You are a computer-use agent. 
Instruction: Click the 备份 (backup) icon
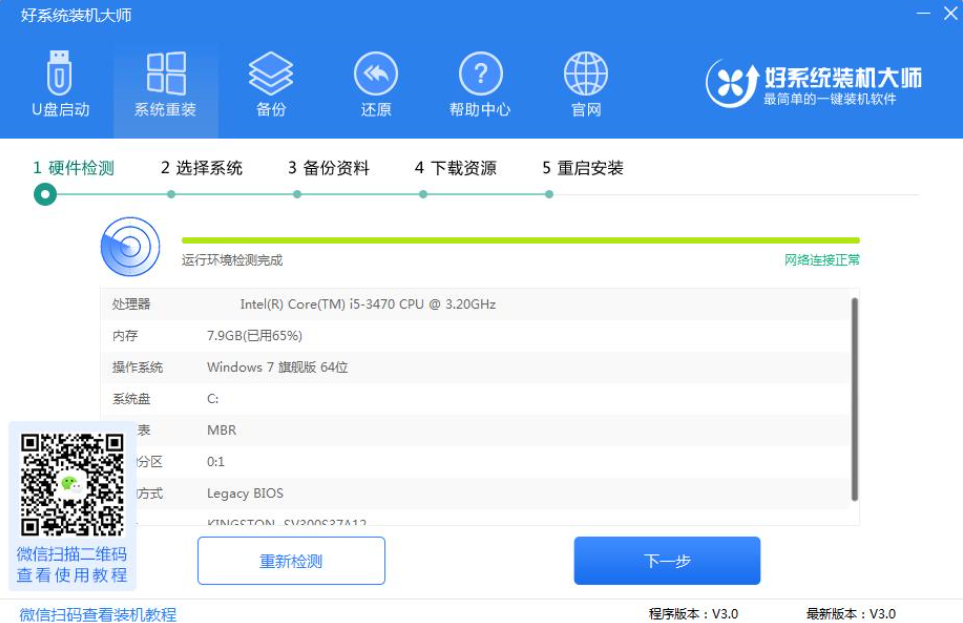click(x=271, y=80)
